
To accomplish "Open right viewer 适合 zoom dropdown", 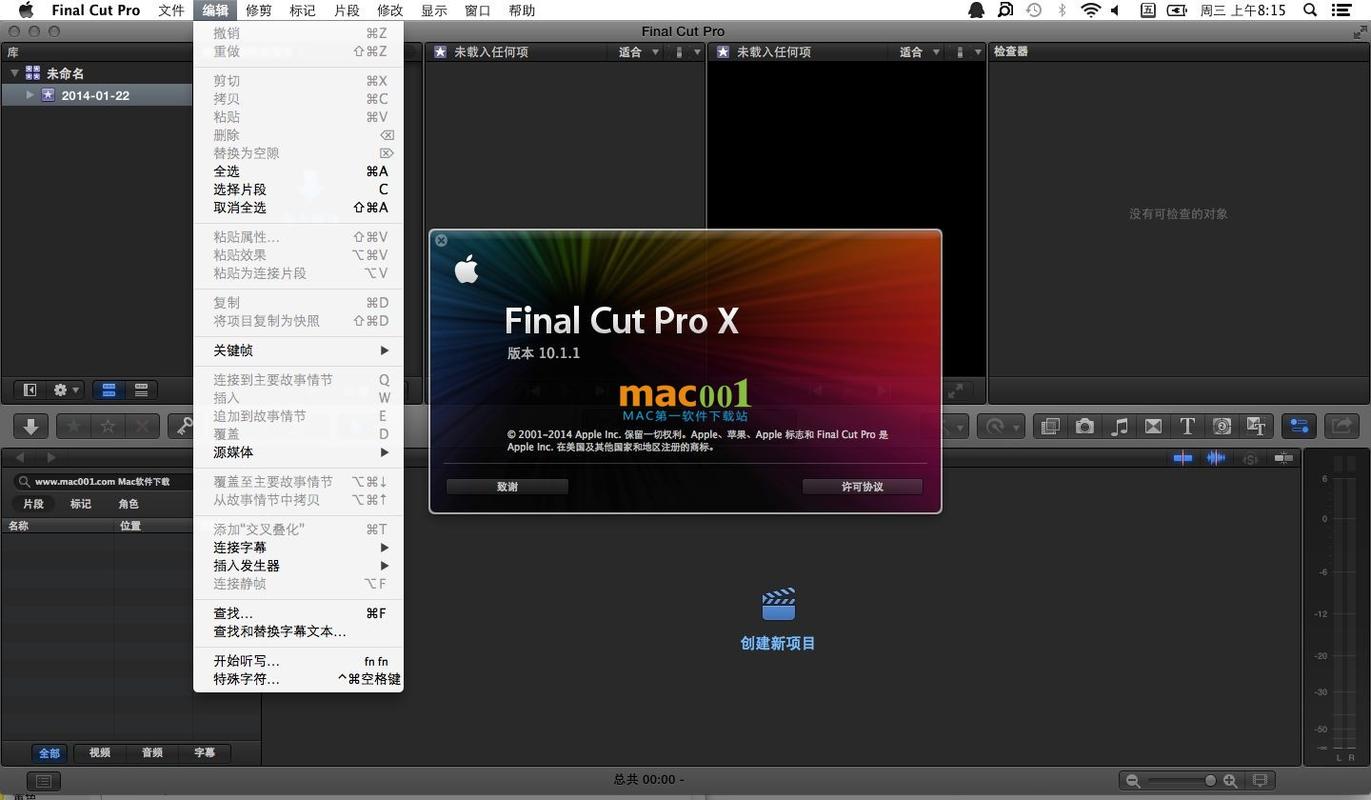I will tap(920, 52).
